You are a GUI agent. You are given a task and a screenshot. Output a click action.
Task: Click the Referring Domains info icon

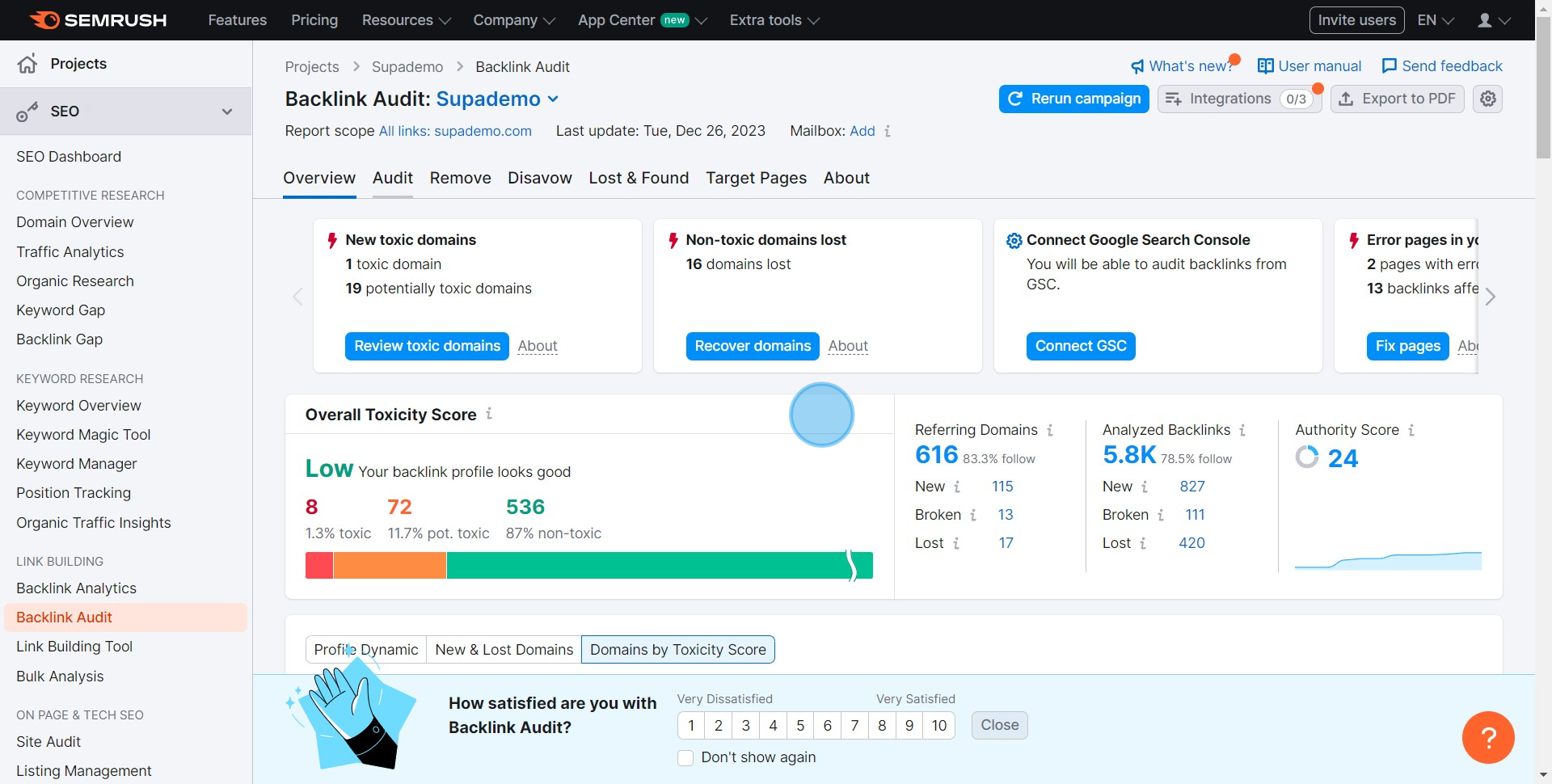[1050, 430]
